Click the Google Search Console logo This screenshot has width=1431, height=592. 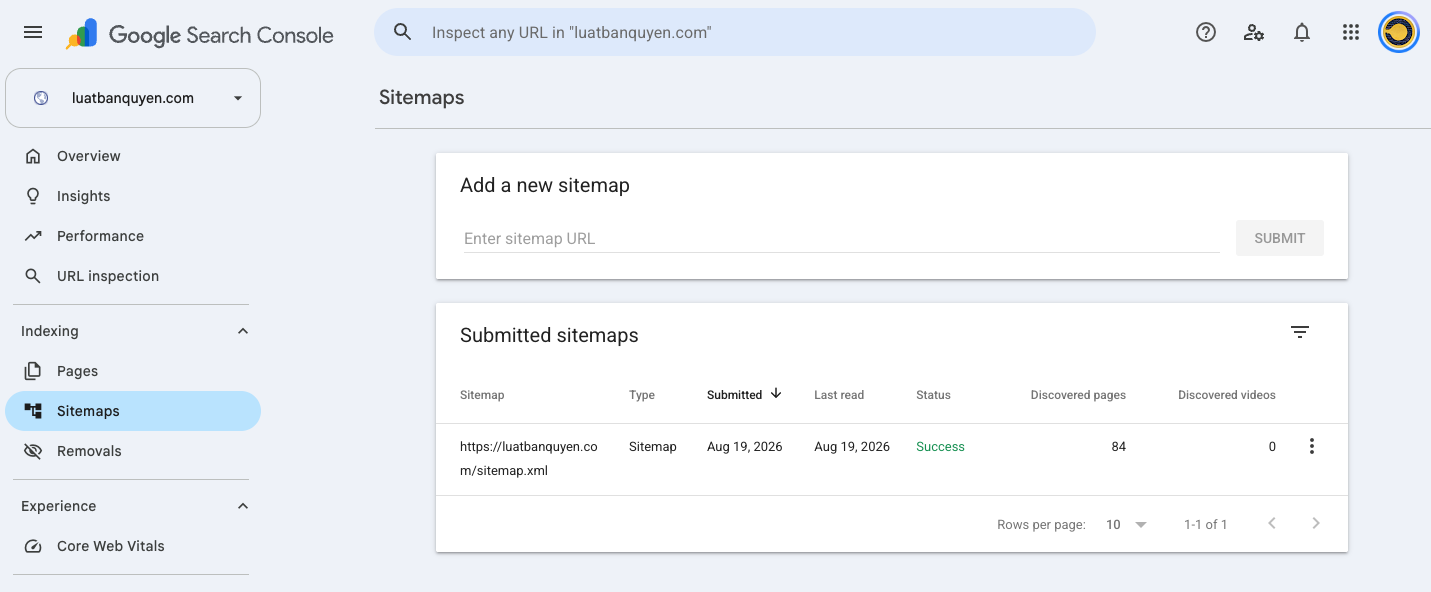tap(200, 34)
